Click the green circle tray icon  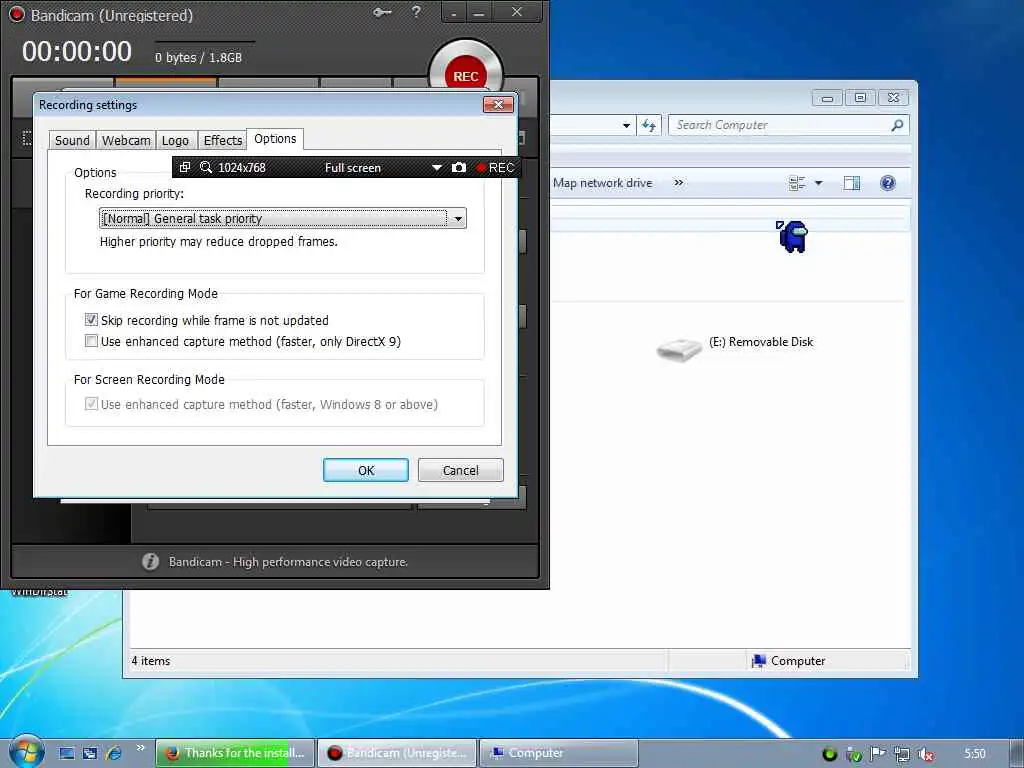(829, 754)
